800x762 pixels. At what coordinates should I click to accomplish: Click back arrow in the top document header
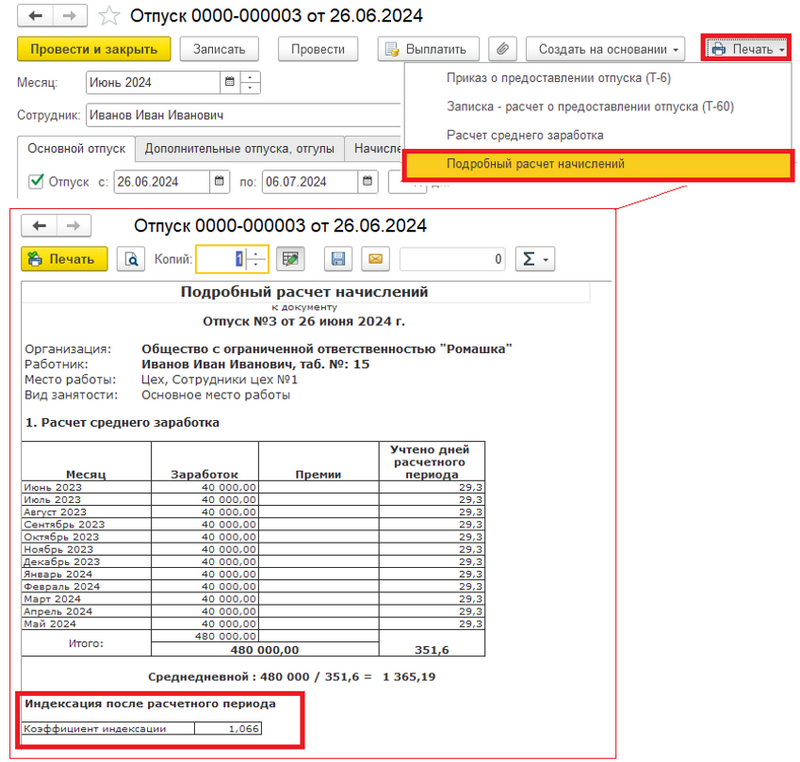click(x=36, y=16)
